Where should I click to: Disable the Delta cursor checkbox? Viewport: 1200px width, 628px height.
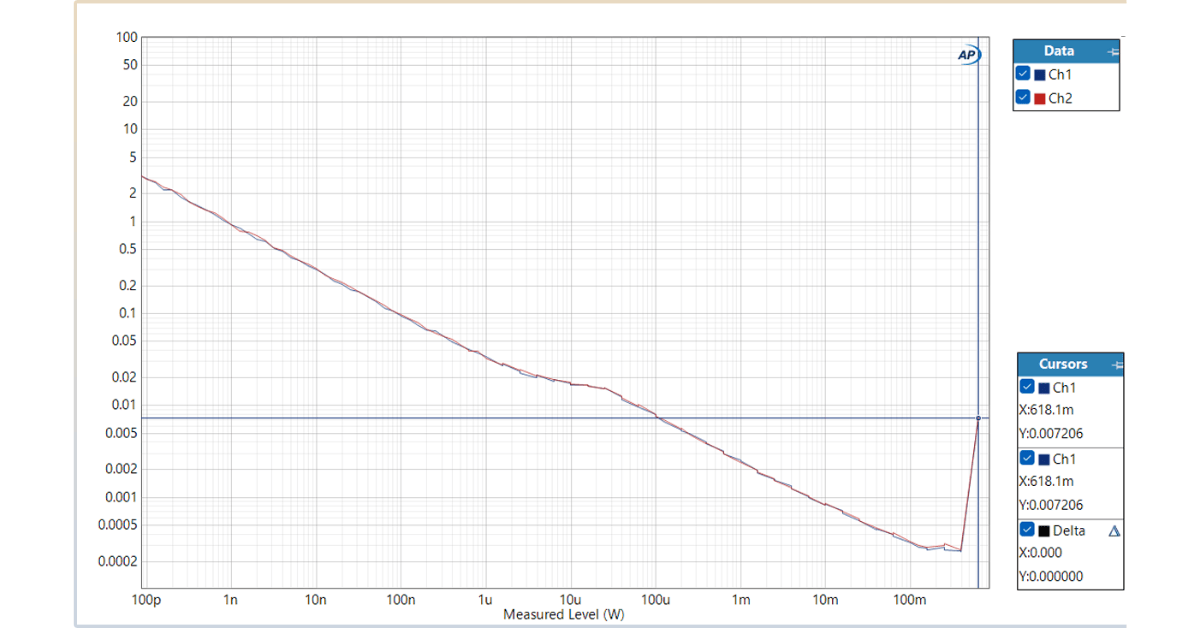point(1027,530)
